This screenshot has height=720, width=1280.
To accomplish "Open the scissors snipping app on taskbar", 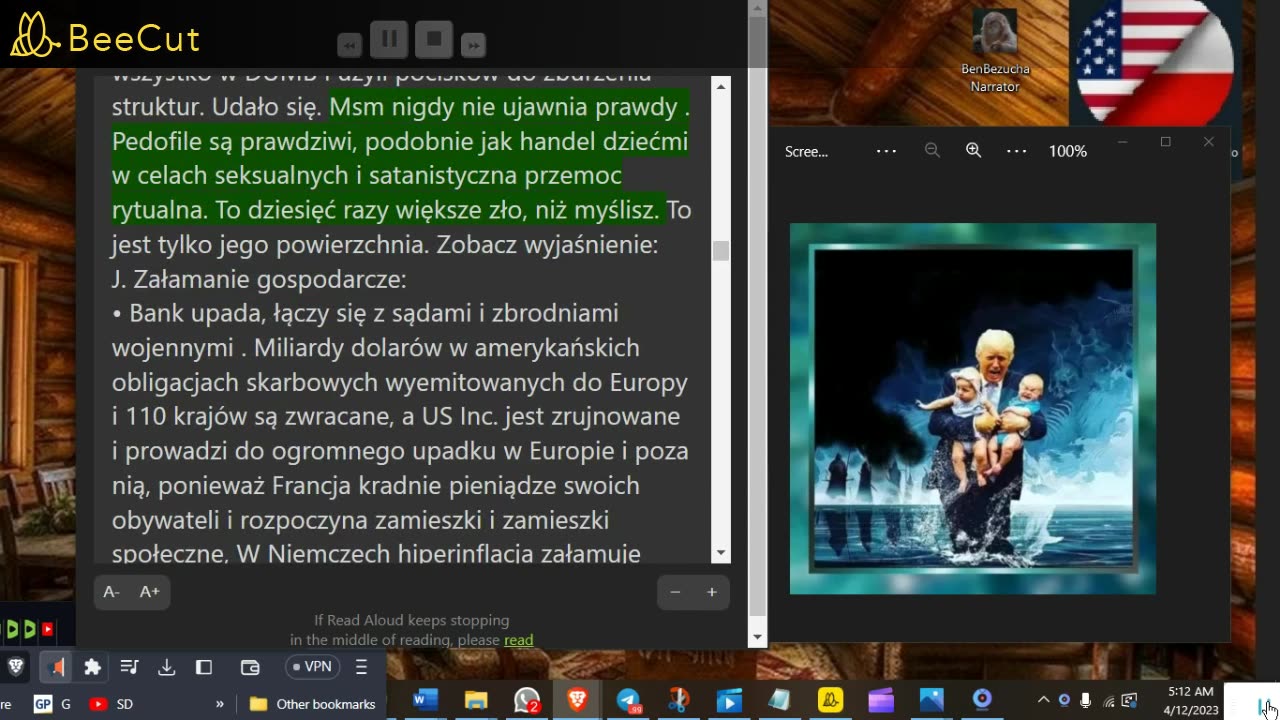I will click(679, 700).
